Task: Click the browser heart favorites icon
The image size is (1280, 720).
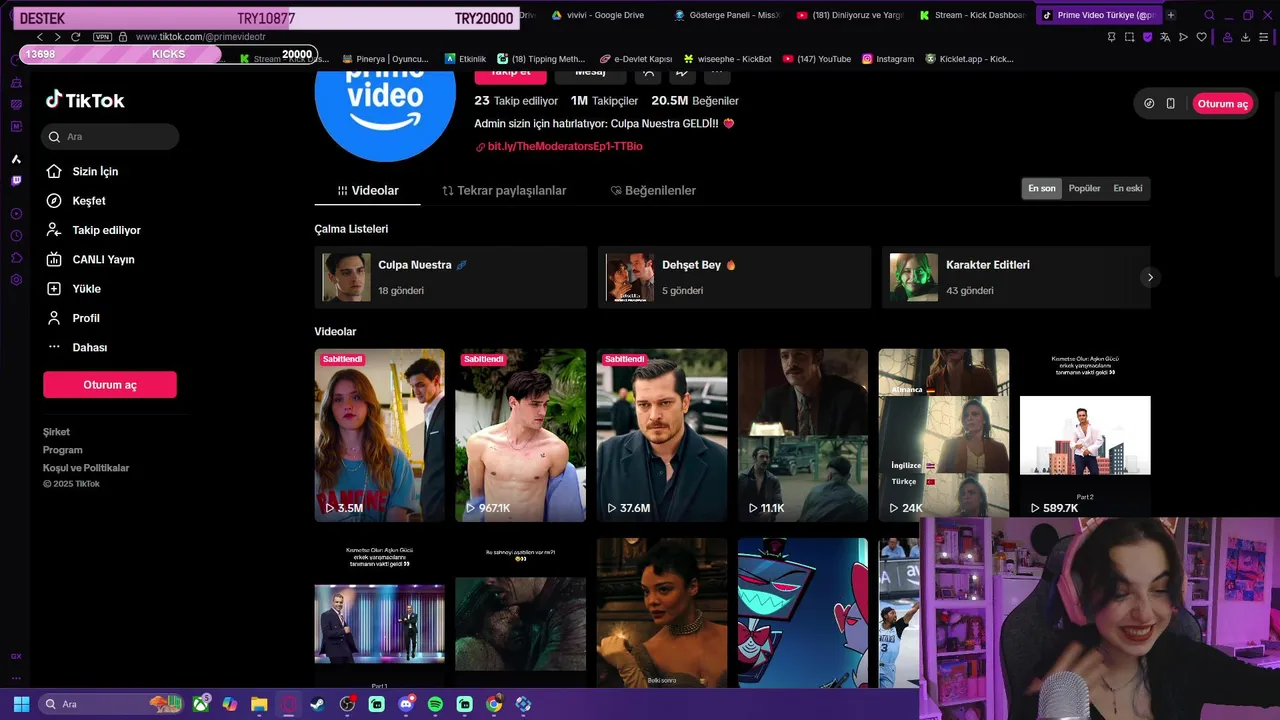Action: point(1201,37)
